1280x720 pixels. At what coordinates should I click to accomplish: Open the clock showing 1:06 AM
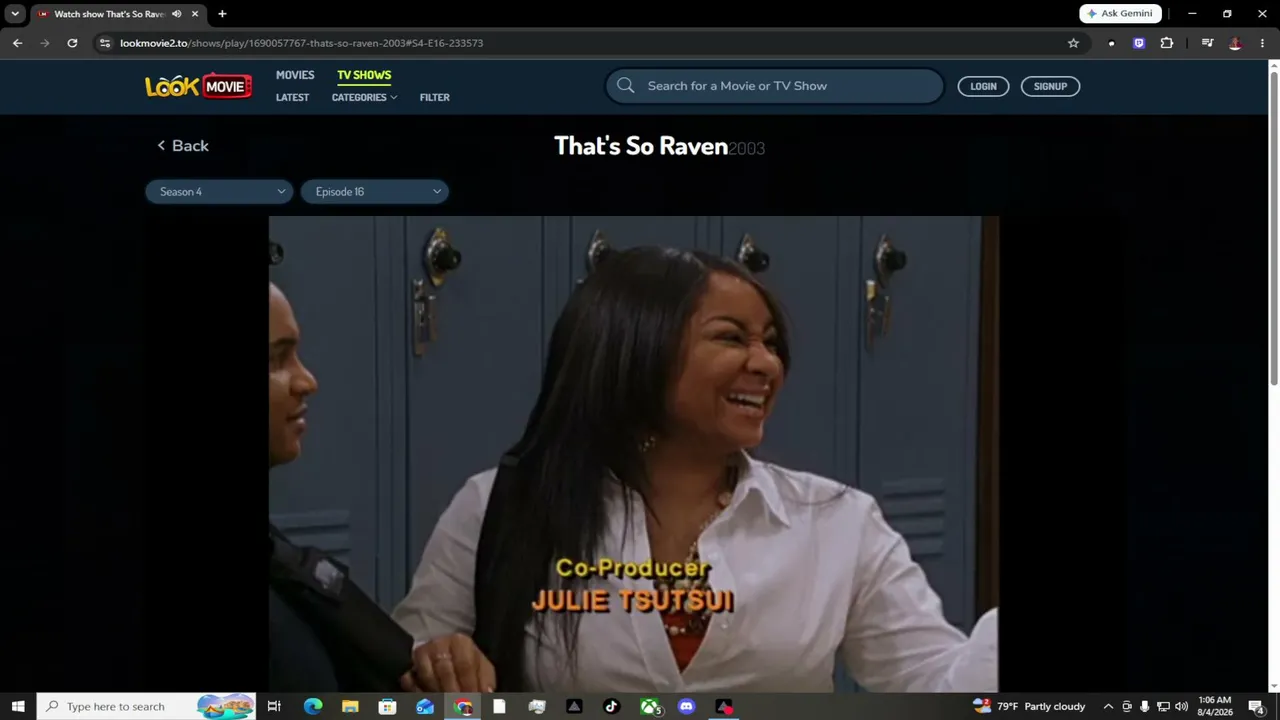pyautogui.click(x=1214, y=706)
